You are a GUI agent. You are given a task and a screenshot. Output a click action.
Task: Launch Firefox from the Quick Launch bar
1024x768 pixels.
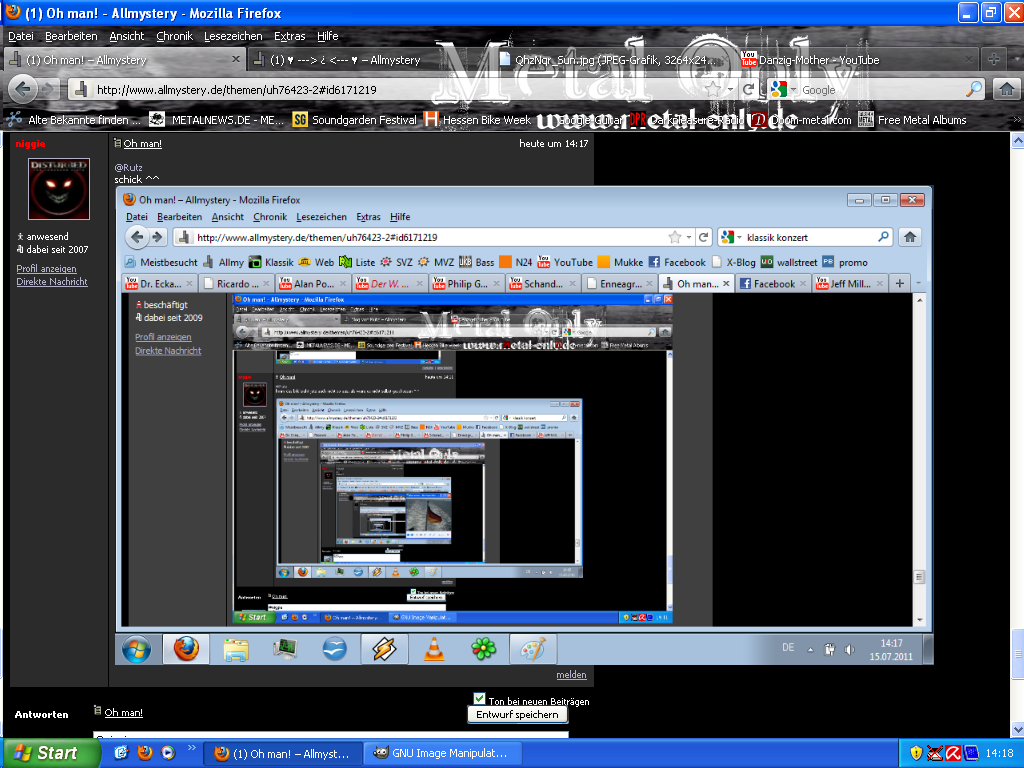(x=145, y=753)
